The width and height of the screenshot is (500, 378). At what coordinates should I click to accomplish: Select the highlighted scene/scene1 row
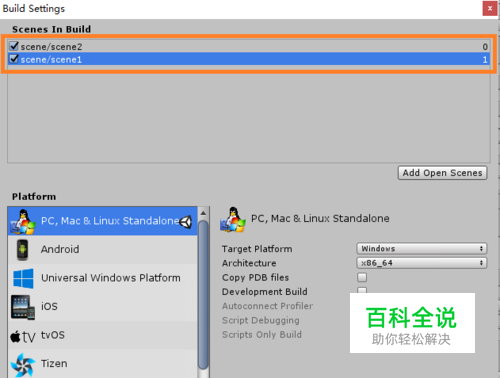click(x=249, y=59)
